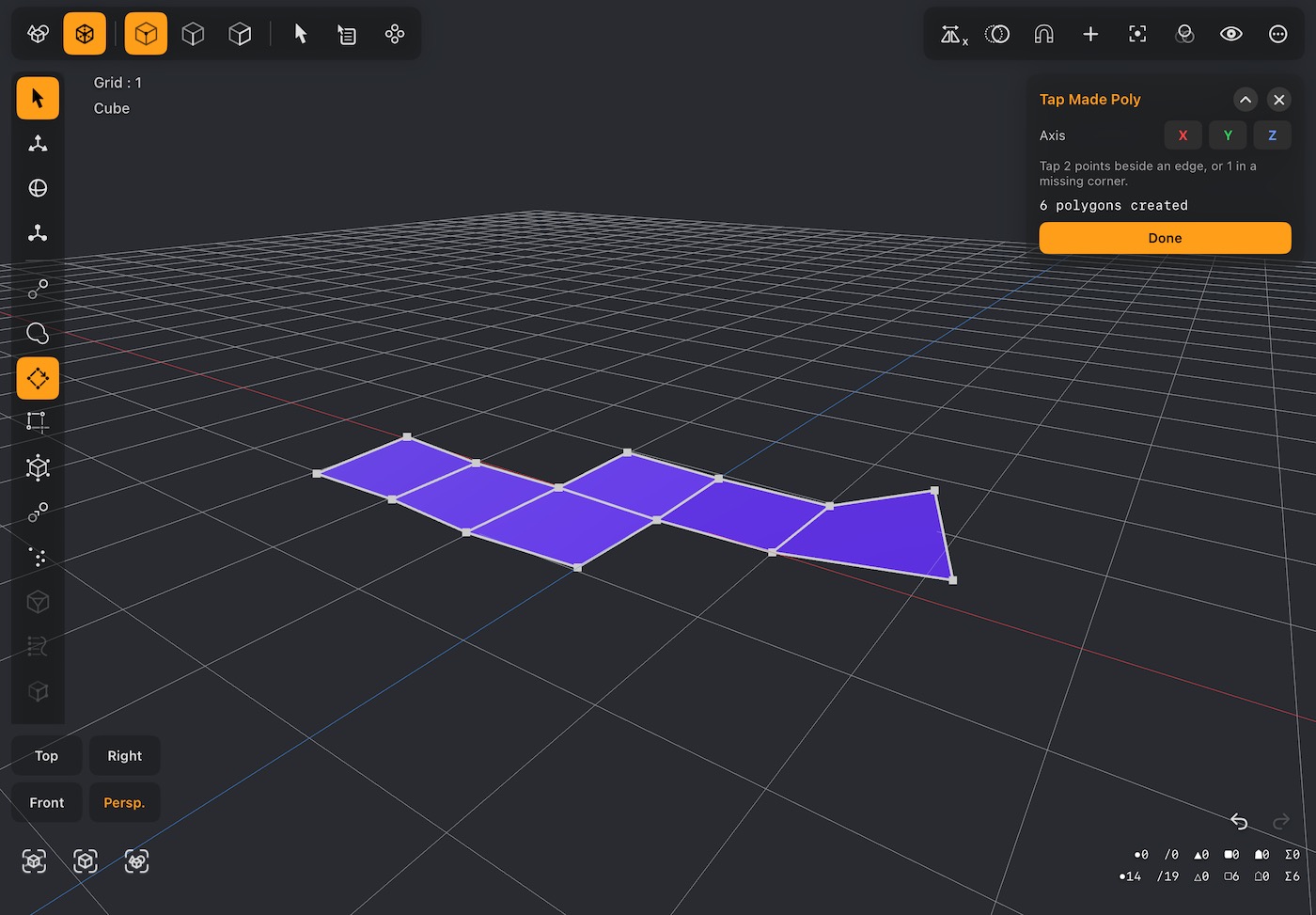Image resolution: width=1316 pixels, height=915 pixels.
Task: Collapse the Tap Made Poly panel
Action: click(x=1245, y=100)
